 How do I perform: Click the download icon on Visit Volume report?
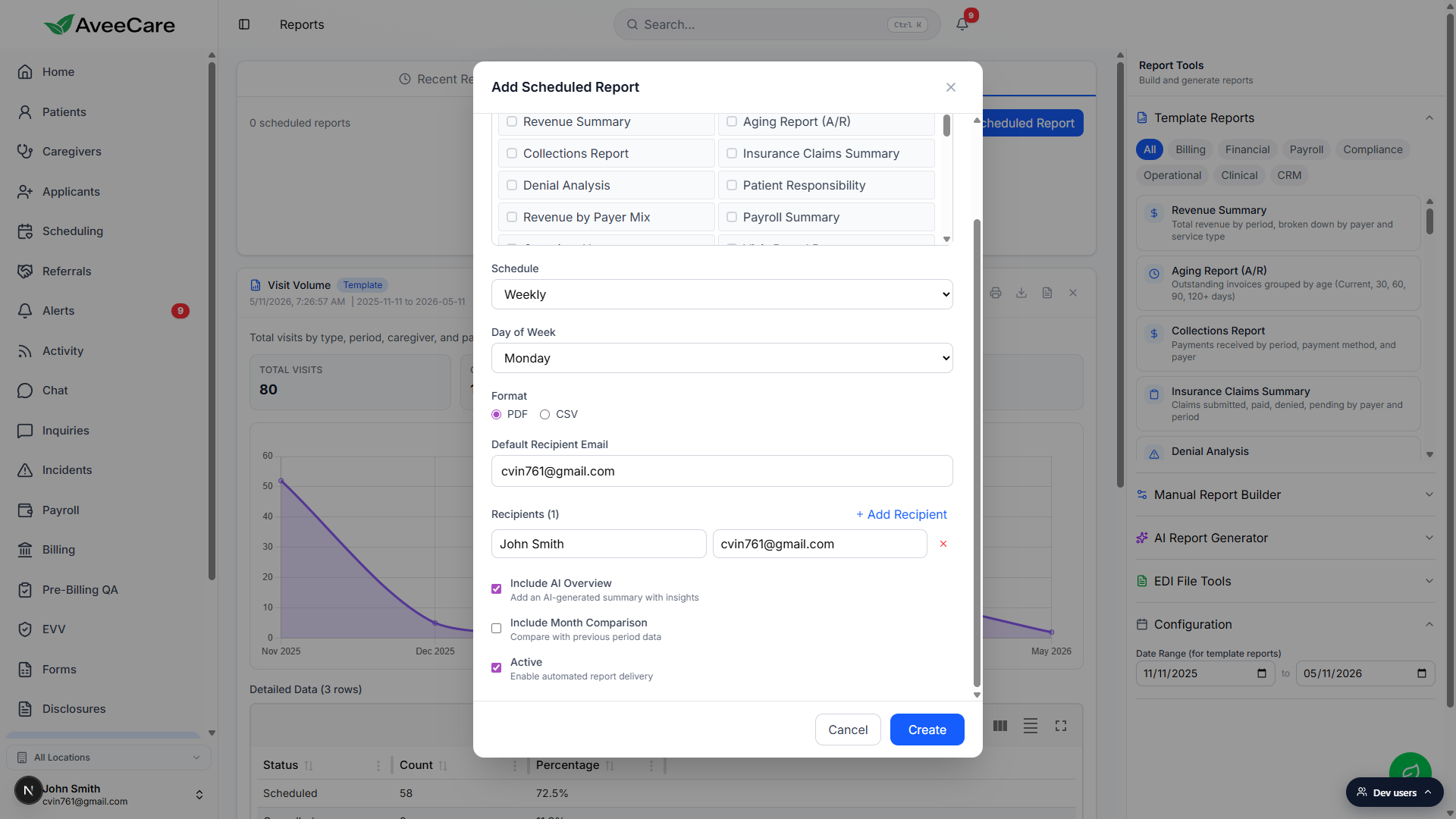(1021, 293)
